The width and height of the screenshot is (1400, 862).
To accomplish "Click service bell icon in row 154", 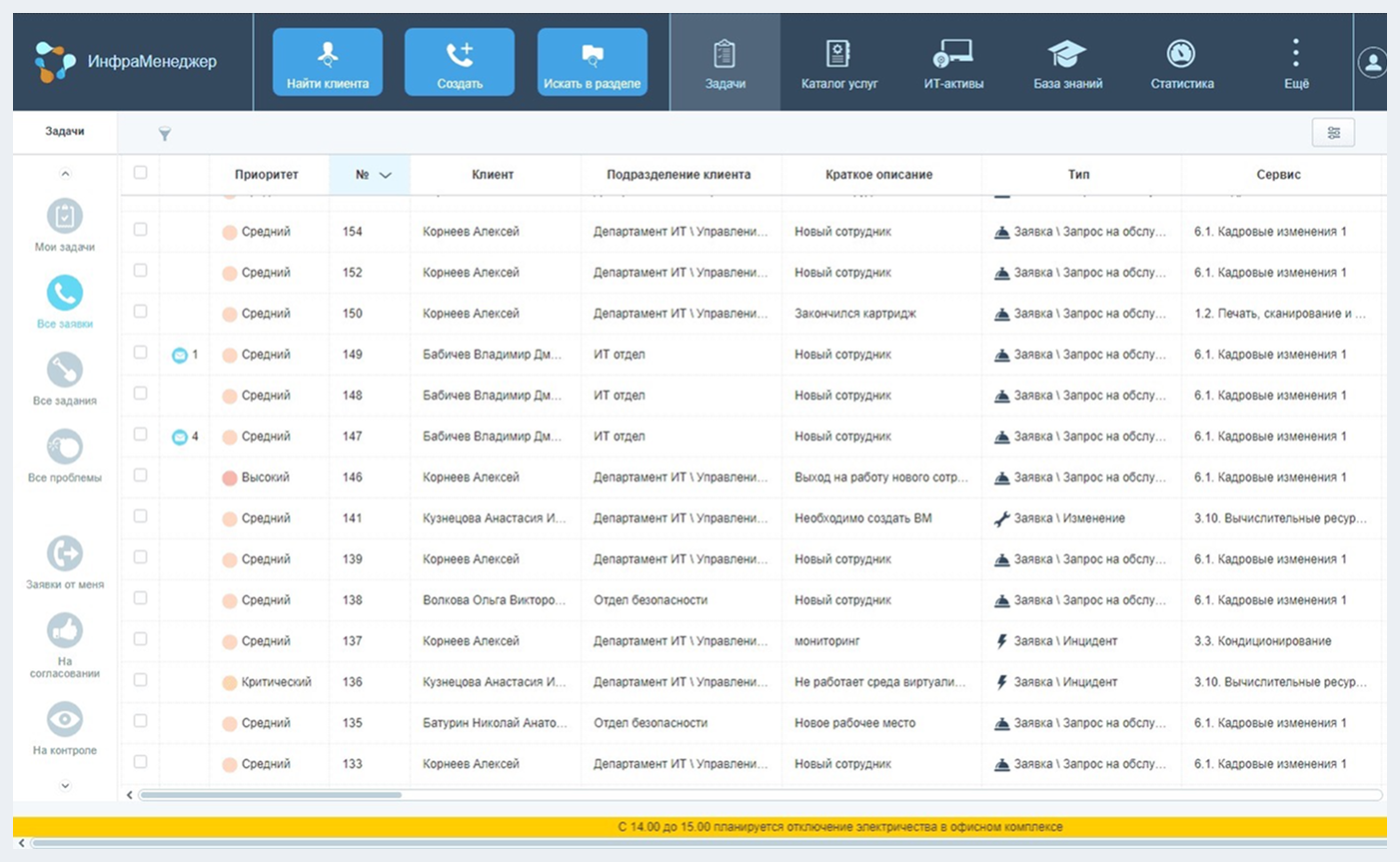I will [x=1001, y=232].
